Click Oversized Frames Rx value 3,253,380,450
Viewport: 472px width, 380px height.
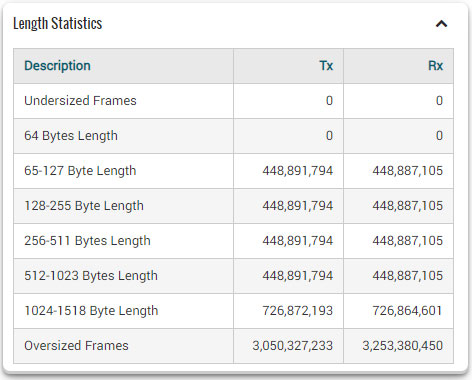pyautogui.click(x=403, y=346)
